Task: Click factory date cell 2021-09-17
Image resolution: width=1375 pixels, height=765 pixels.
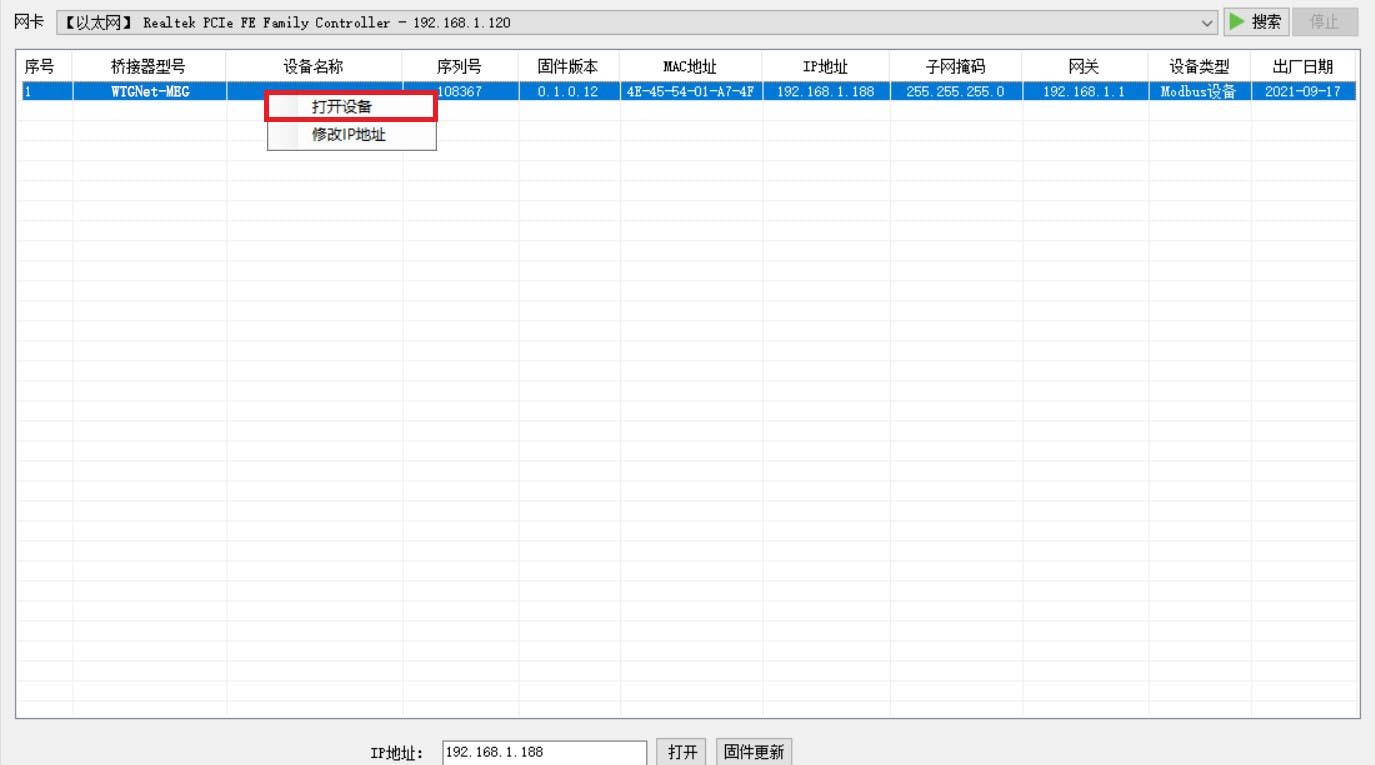Action: (x=1303, y=92)
